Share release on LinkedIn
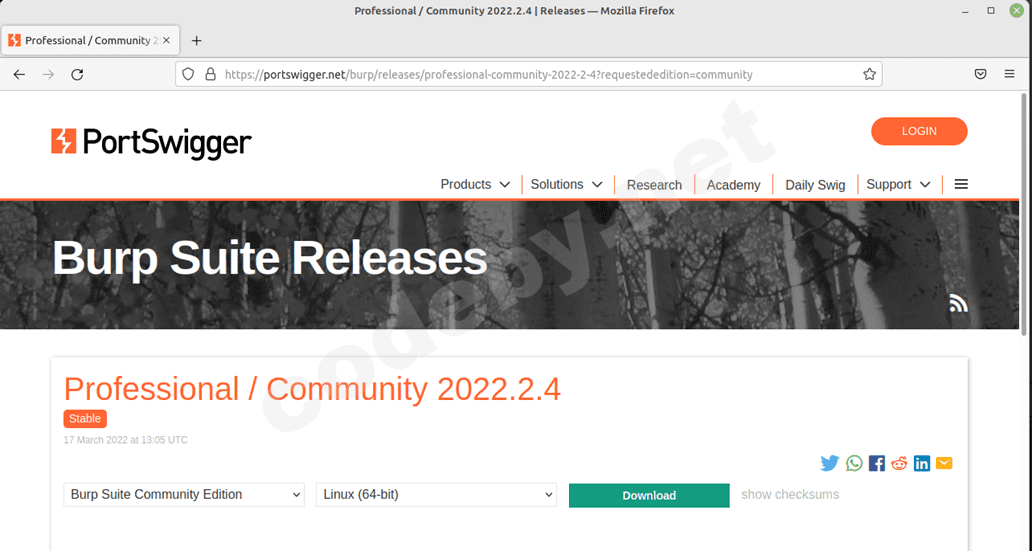 pyautogui.click(x=921, y=463)
